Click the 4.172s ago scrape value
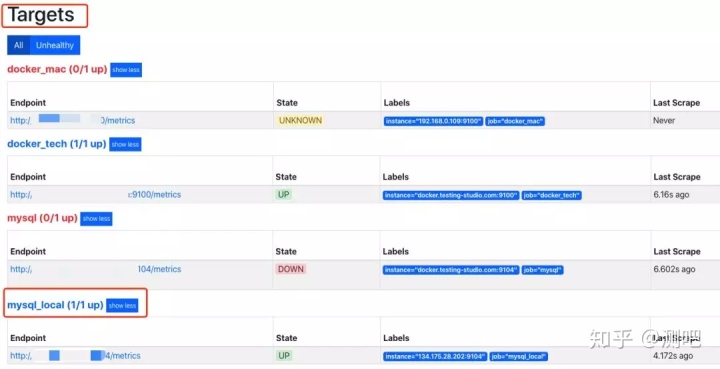 pos(673,356)
